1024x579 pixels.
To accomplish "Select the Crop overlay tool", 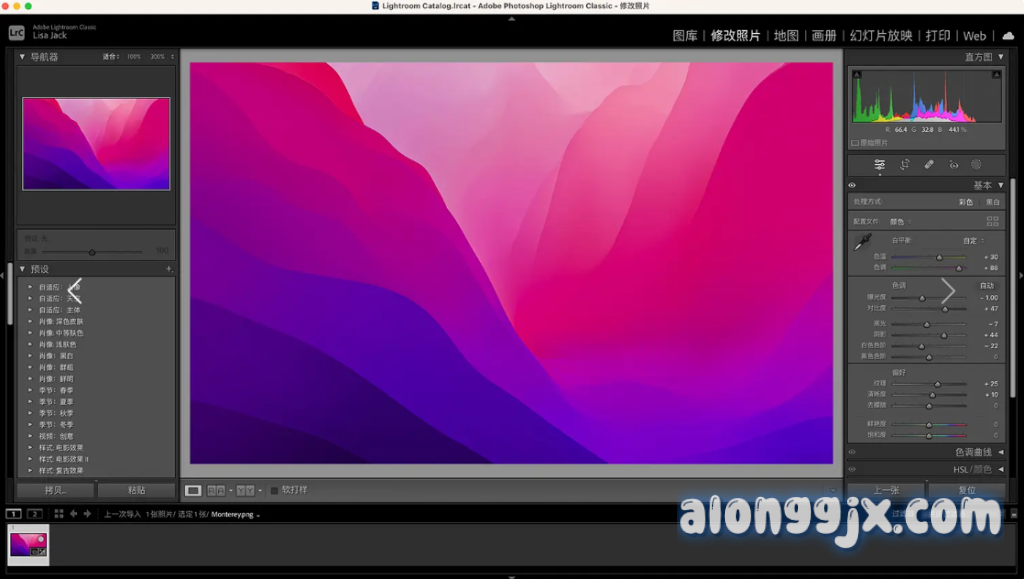I will pos(904,165).
